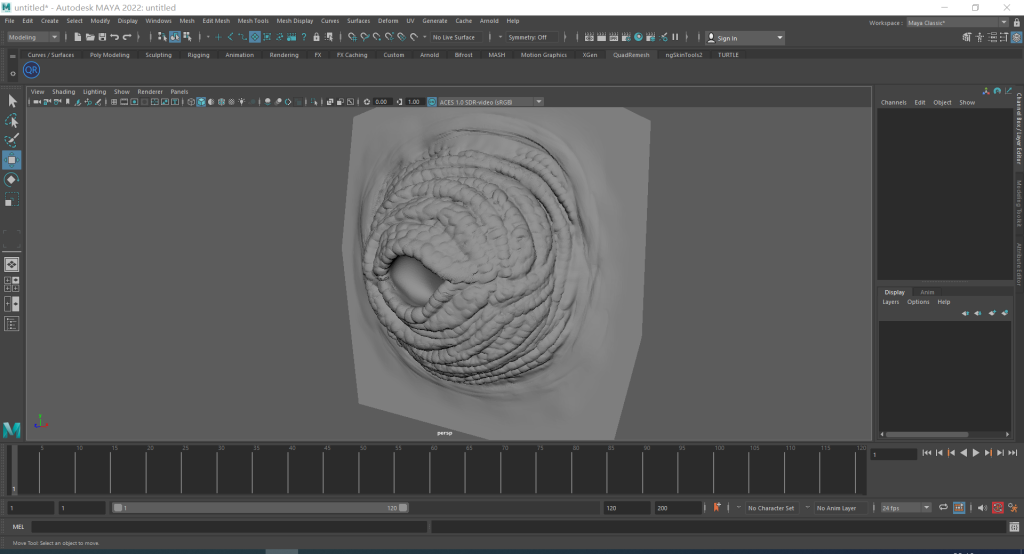Screen dimensions: 1024x554
Task: Open the Mesh Tools menu
Action: click(x=253, y=20)
